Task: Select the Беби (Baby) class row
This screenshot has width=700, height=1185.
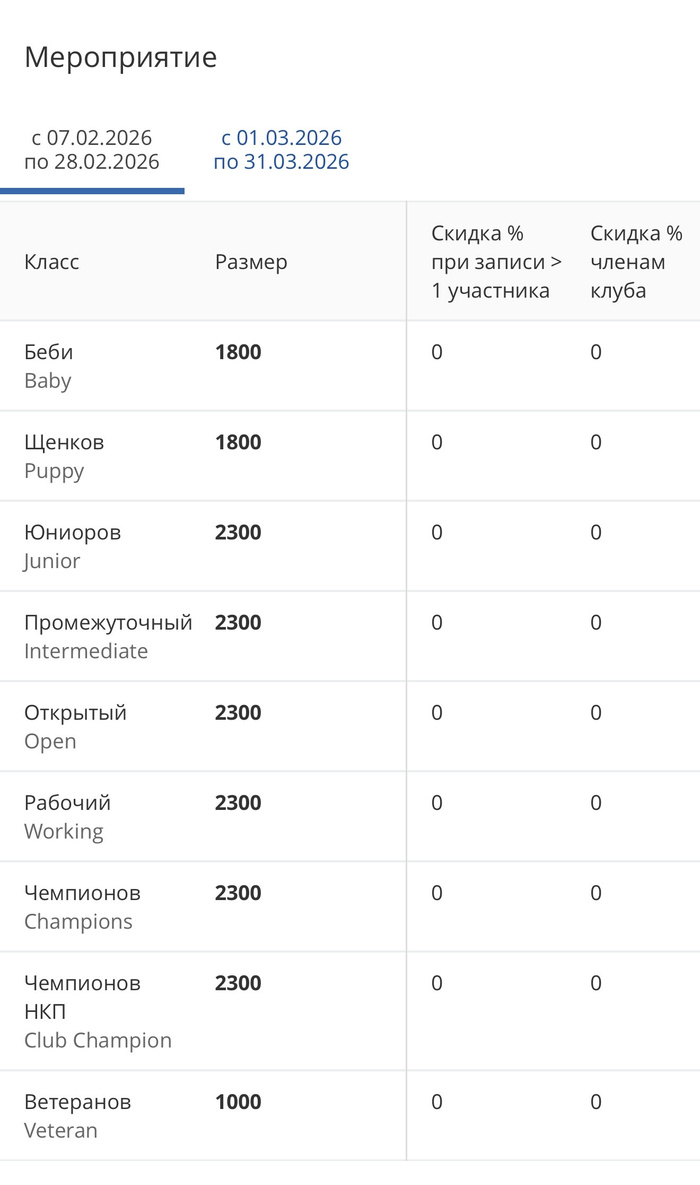Action: click(x=49, y=366)
